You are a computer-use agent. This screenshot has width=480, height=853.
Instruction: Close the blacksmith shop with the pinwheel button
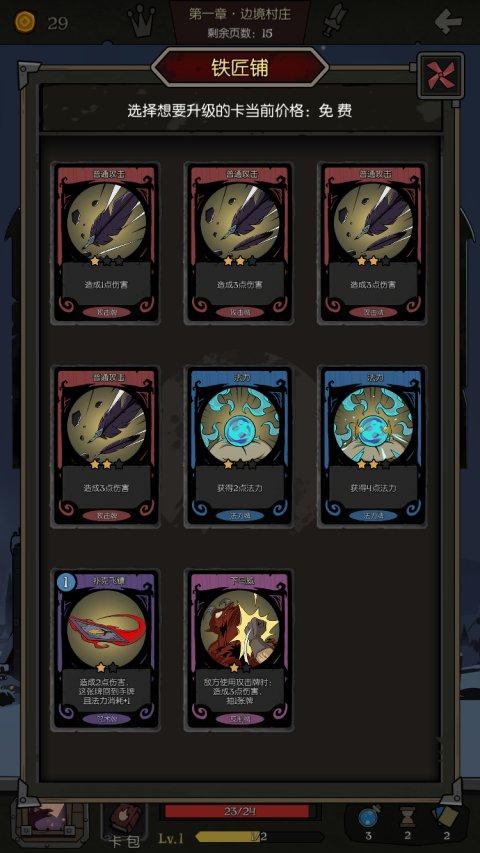pyautogui.click(x=441, y=76)
